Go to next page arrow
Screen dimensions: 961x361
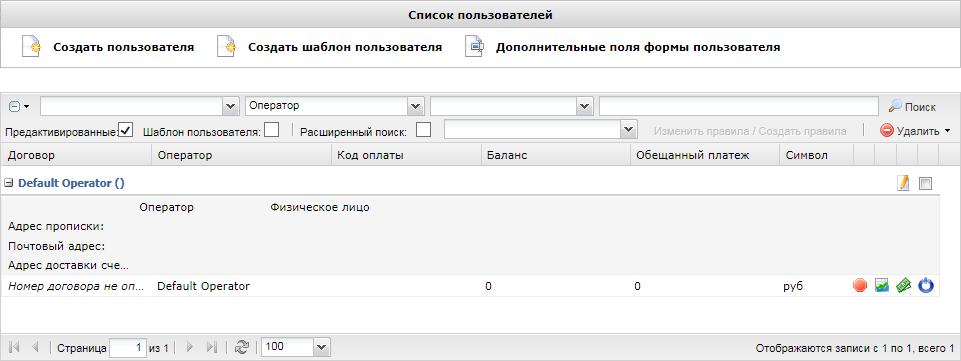pyautogui.click(x=189, y=347)
